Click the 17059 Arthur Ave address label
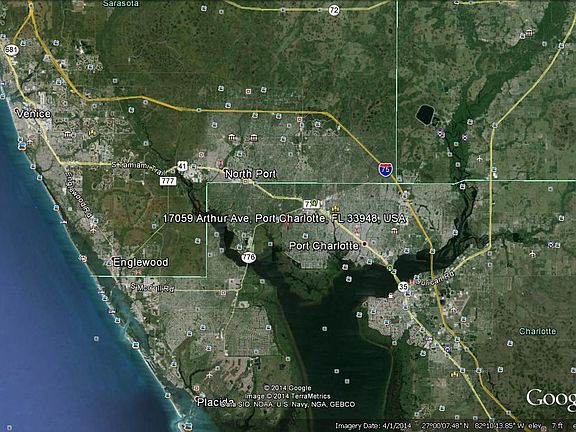The height and width of the screenshot is (432, 576). tap(284, 219)
